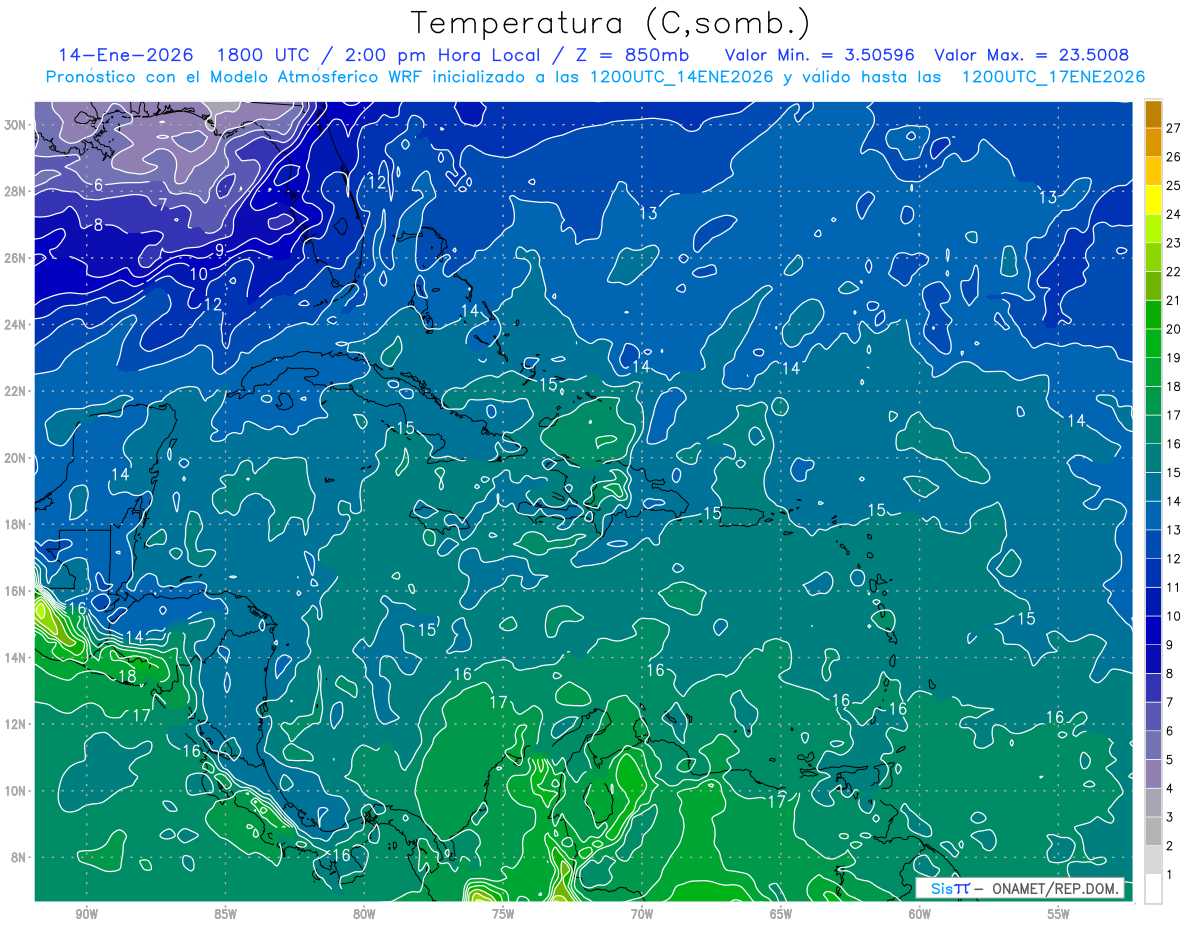Click the '8N' latitude axis label
Viewport: 1200px width, 927px height.
point(19,858)
